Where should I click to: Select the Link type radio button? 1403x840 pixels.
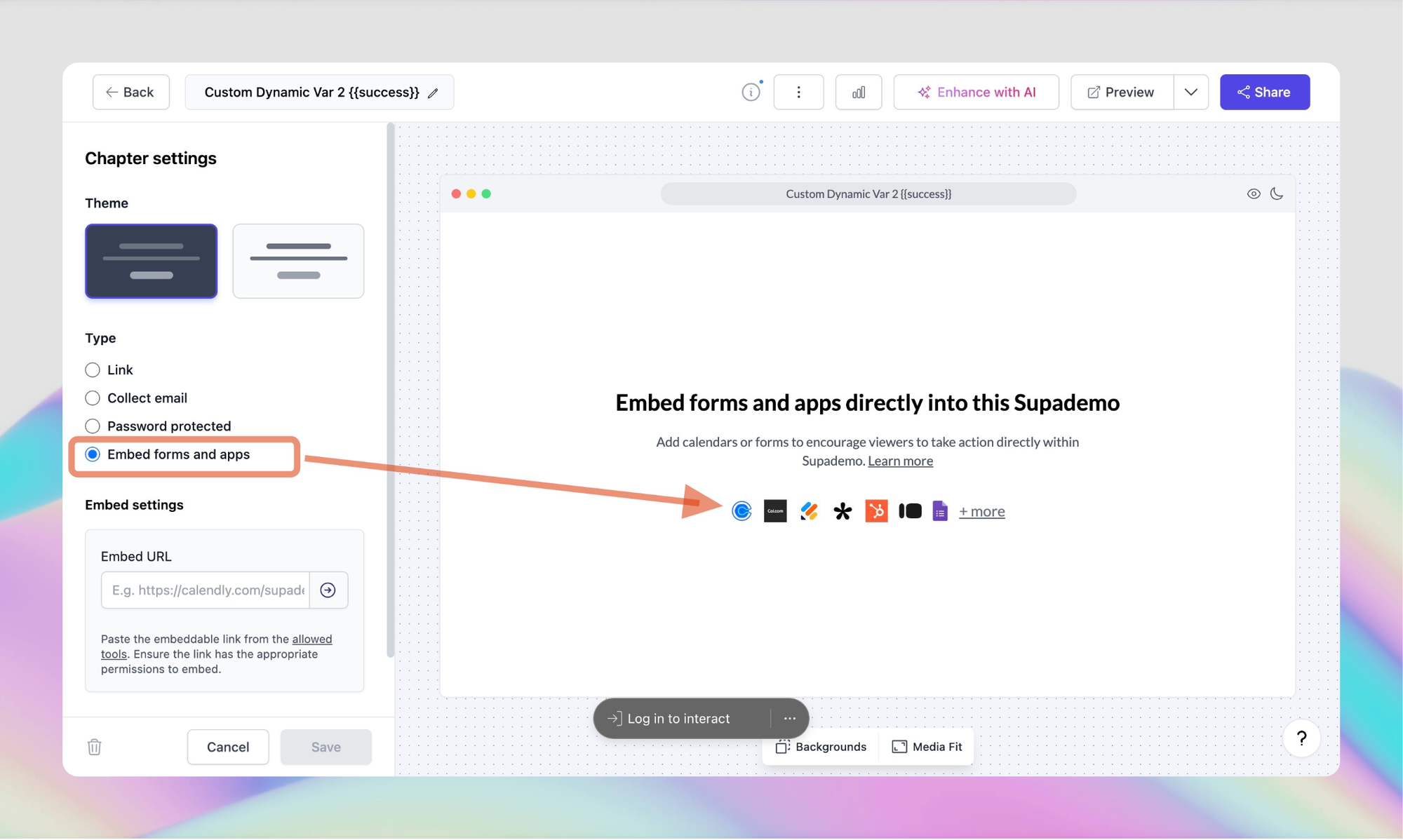tap(93, 370)
